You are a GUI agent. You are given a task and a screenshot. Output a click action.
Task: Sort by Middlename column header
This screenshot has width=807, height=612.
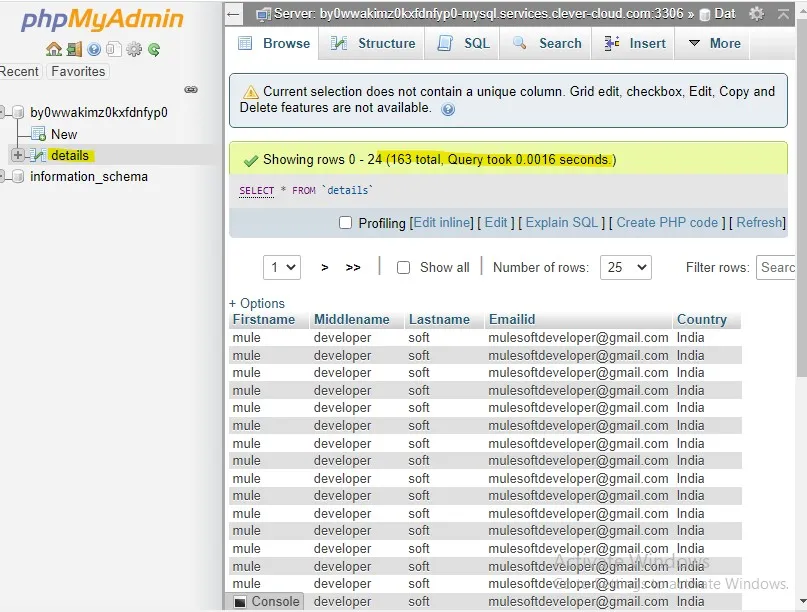352,320
